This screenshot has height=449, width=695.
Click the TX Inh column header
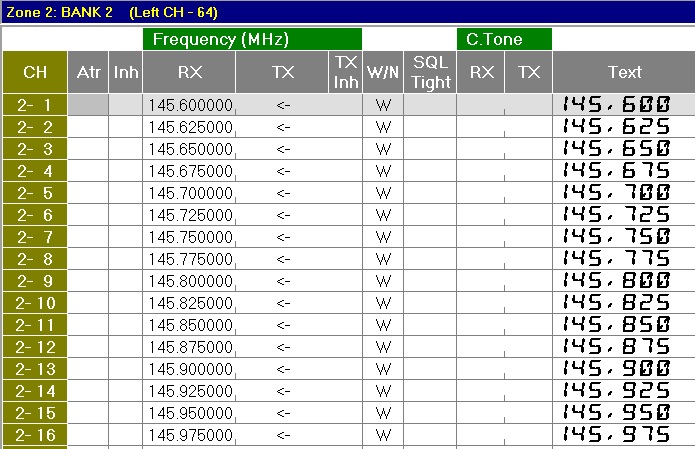click(x=346, y=72)
